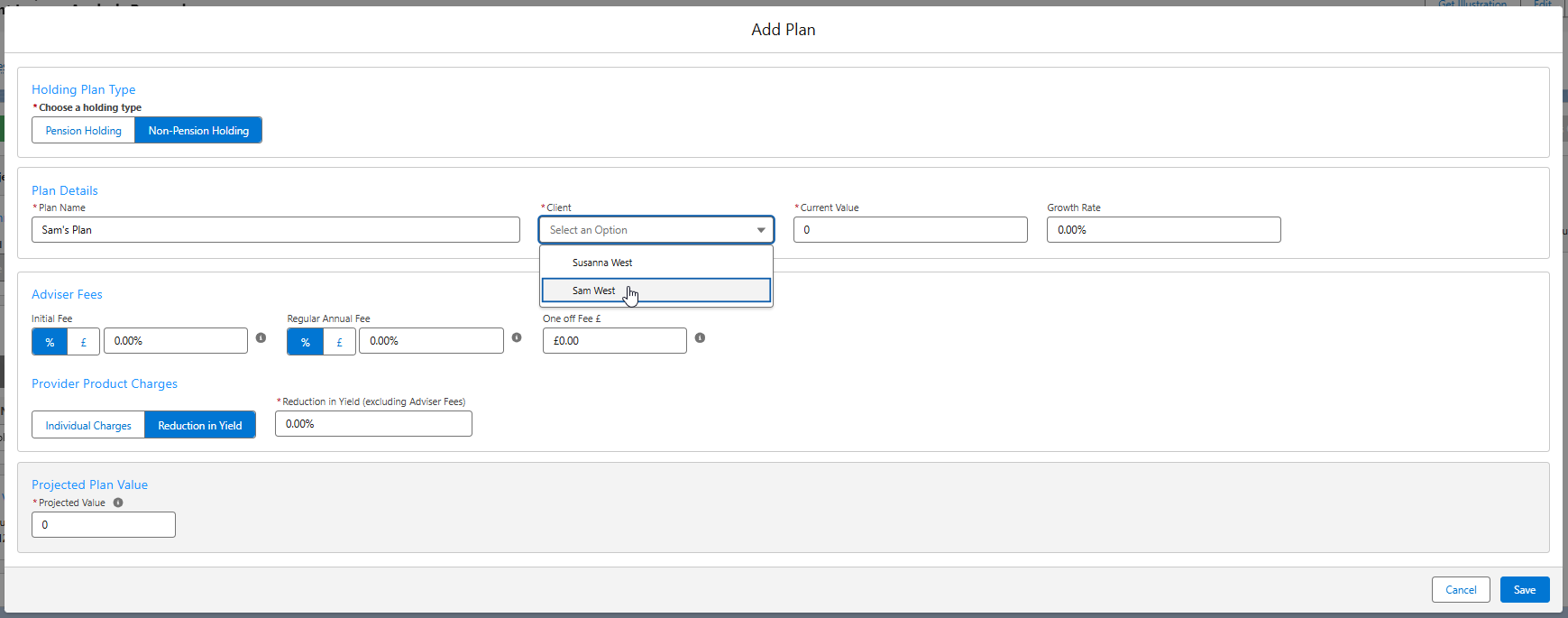Click the Growth Rate field
The image size is (1568, 618).
[1163, 230]
